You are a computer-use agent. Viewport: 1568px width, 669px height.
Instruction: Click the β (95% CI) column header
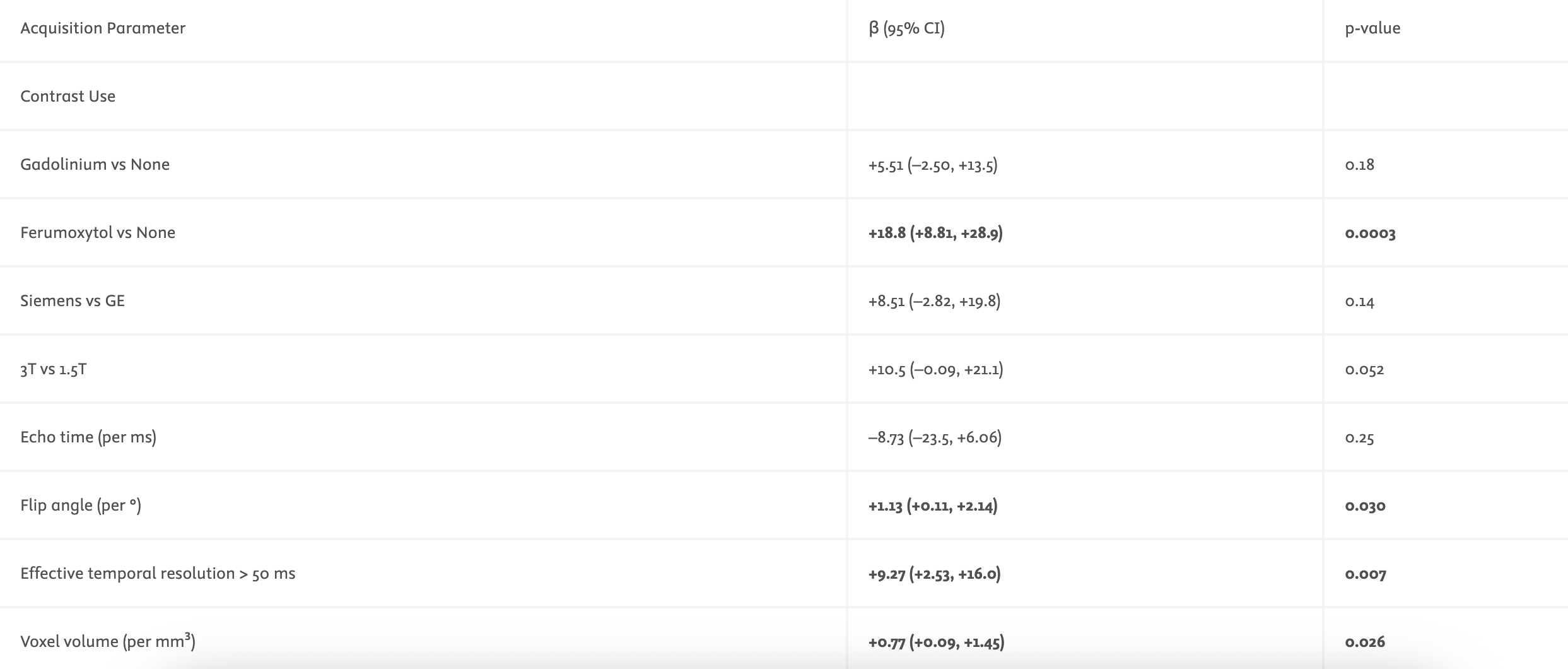pos(906,28)
